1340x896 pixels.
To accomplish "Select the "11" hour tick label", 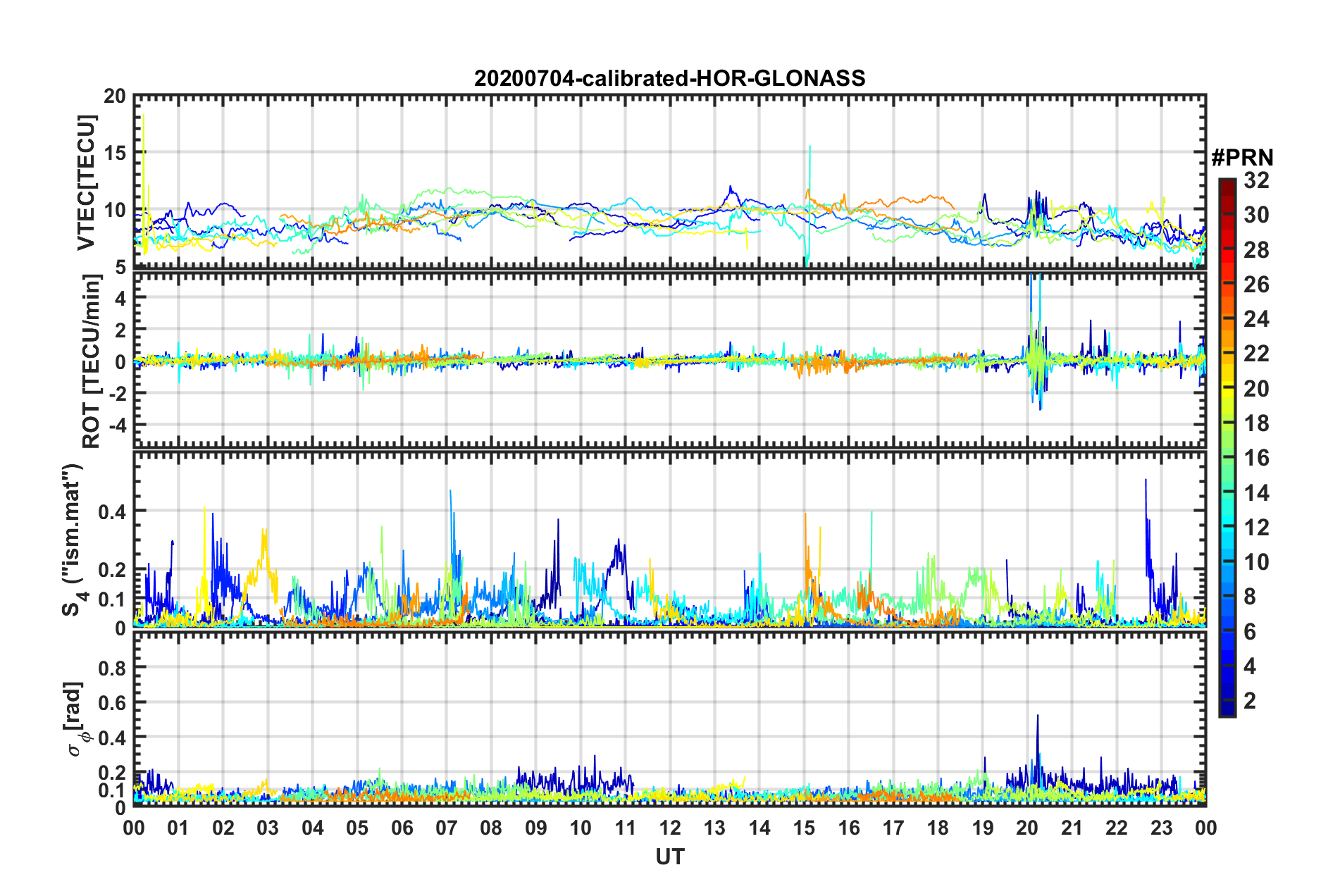I will coord(625,828).
